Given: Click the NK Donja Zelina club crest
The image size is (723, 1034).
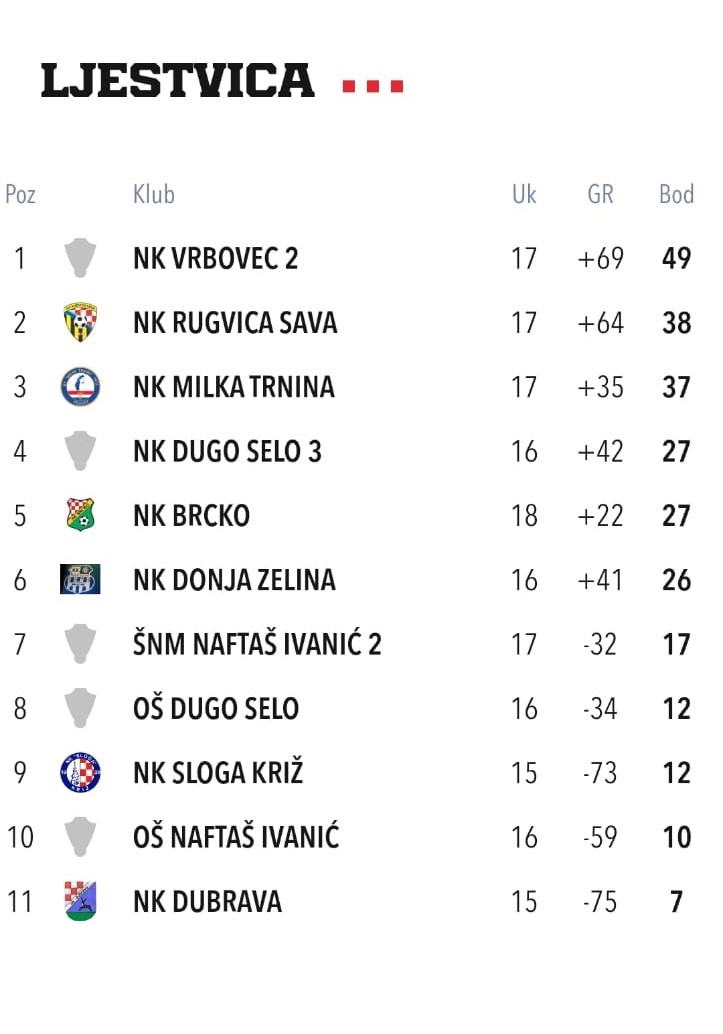Looking at the screenshot, I should 80,579.
